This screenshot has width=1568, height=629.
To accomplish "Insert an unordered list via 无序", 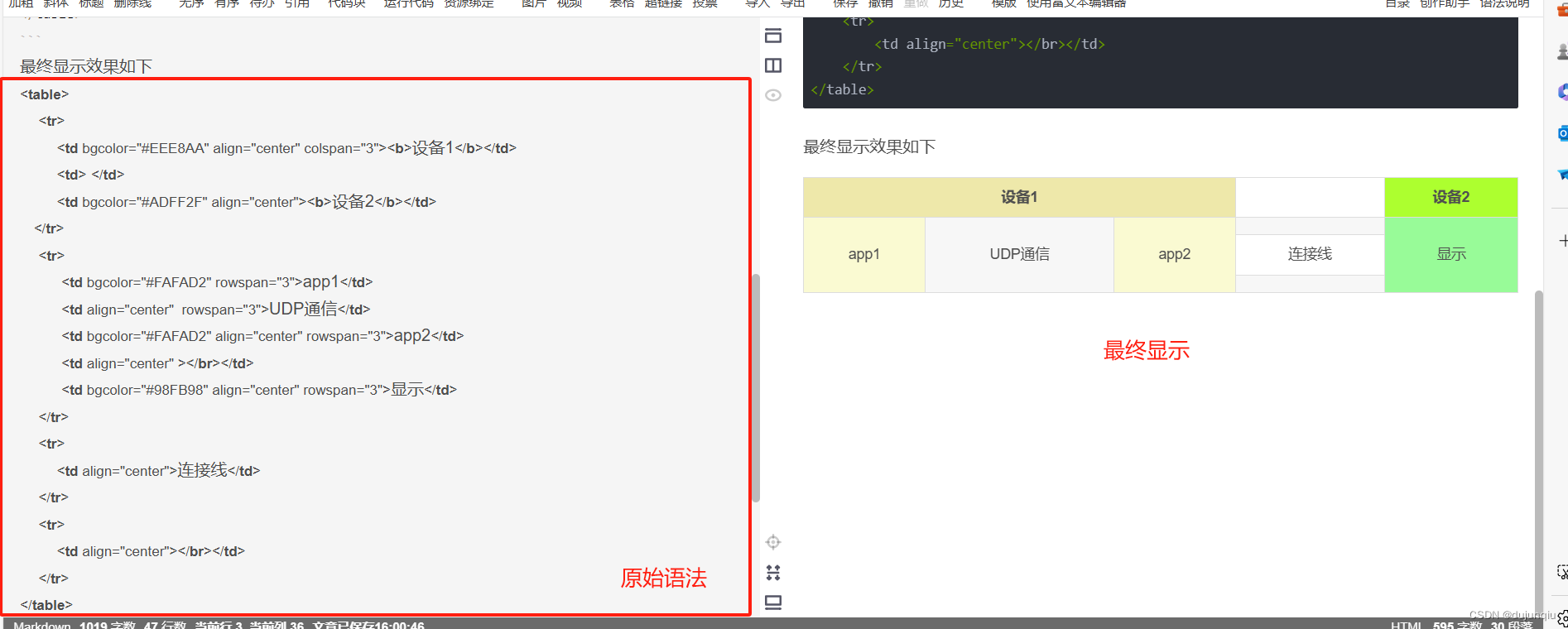I will pyautogui.click(x=191, y=4).
